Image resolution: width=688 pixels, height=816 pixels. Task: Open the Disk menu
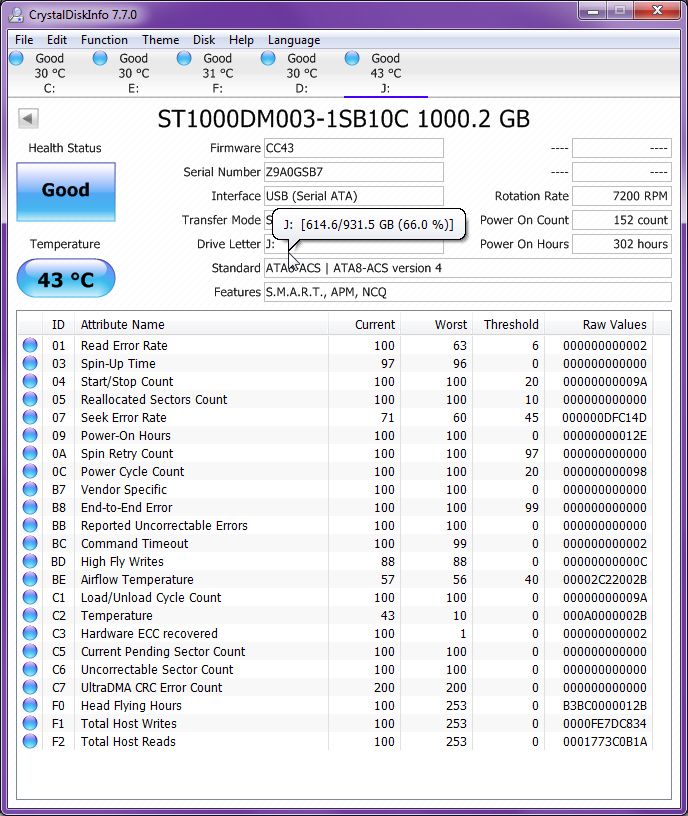point(204,40)
